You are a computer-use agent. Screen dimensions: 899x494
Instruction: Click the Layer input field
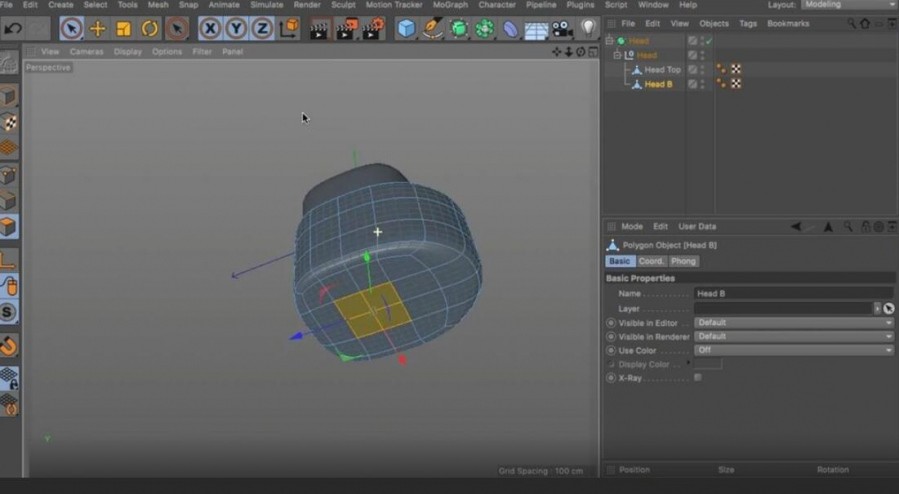(783, 308)
